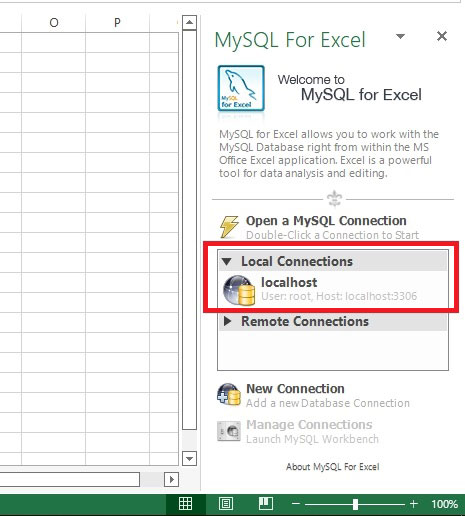
Task: Select column P header
Action: (117, 23)
